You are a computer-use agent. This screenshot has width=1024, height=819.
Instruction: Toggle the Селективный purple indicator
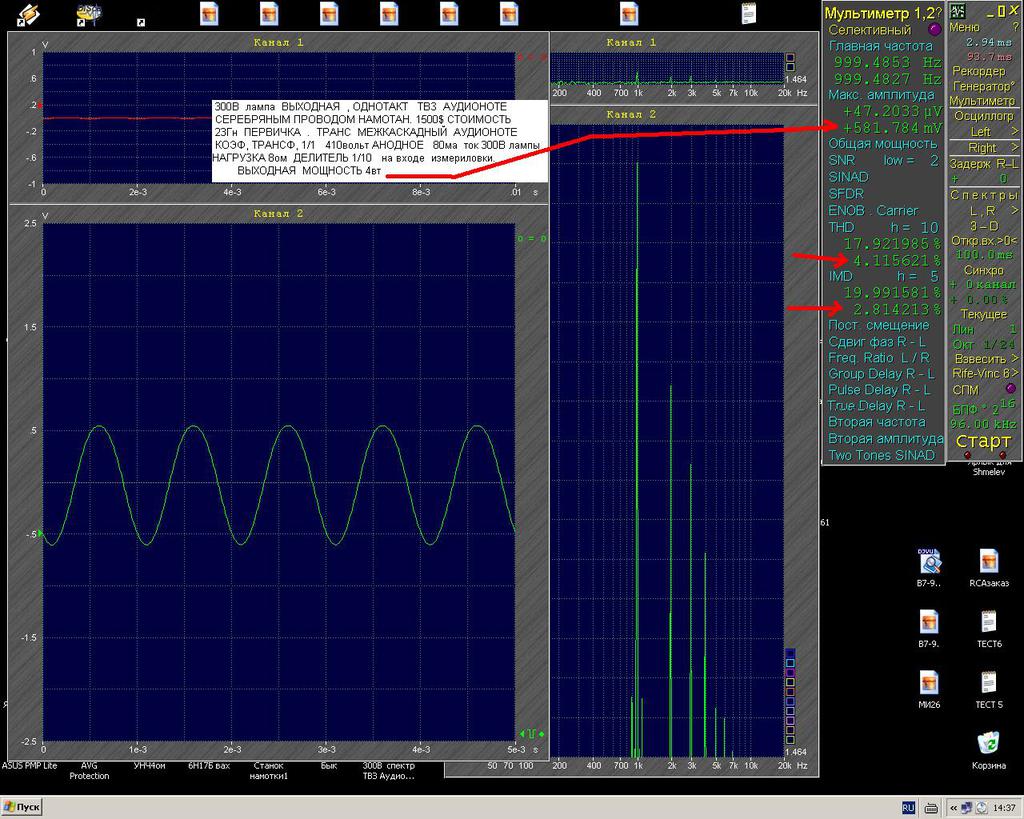tap(935, 29)
